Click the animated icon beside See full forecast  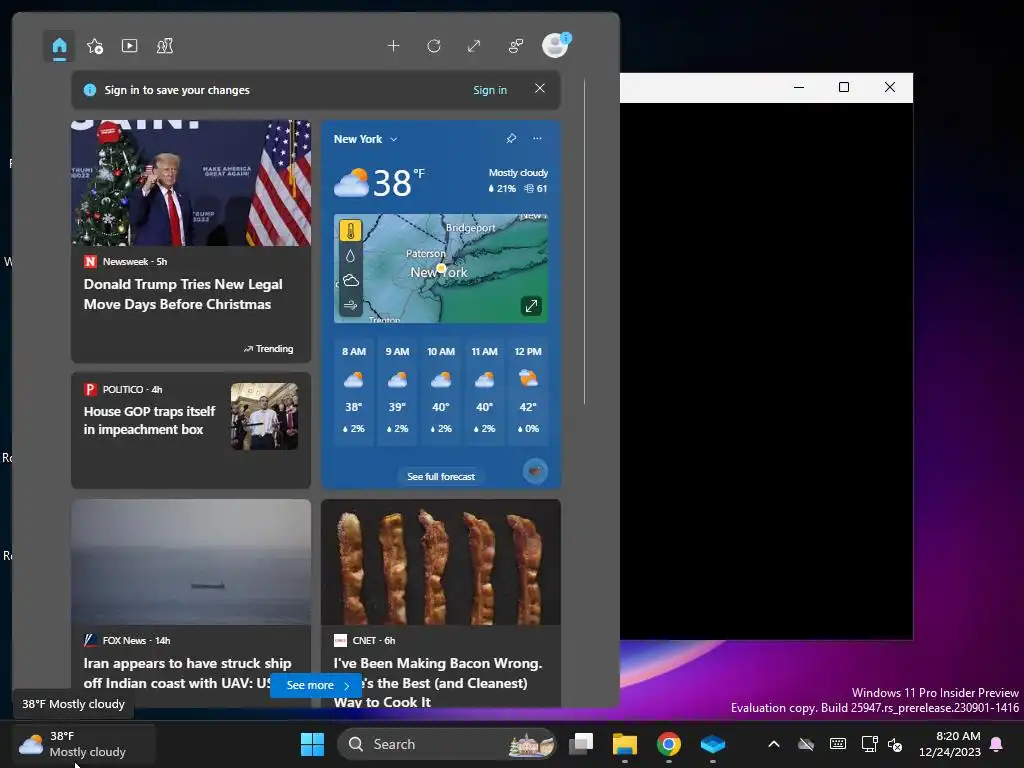(x=535, y=471)
